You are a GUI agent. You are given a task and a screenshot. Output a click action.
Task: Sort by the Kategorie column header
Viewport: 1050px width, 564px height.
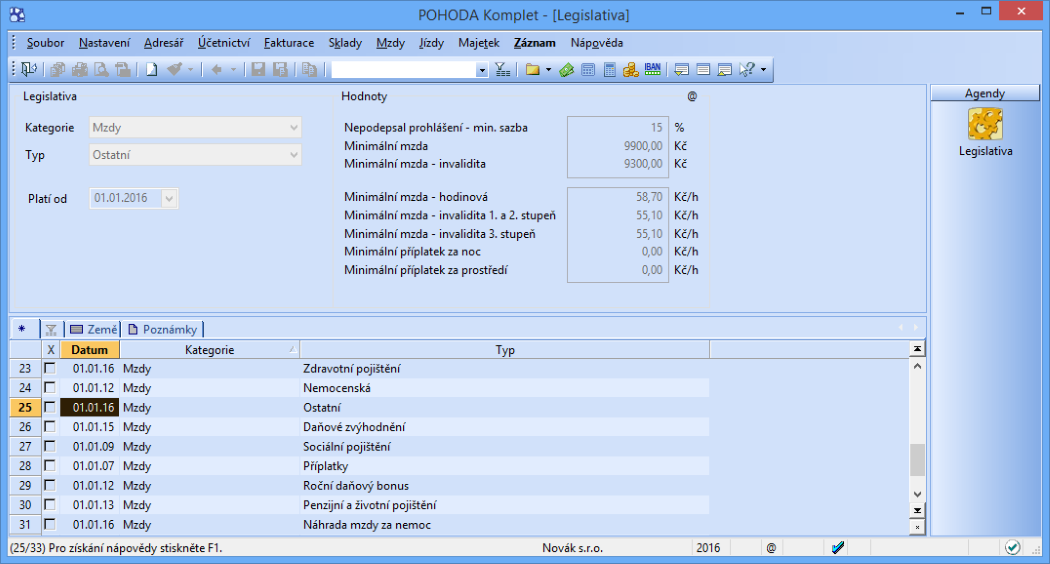coord(210,350)
